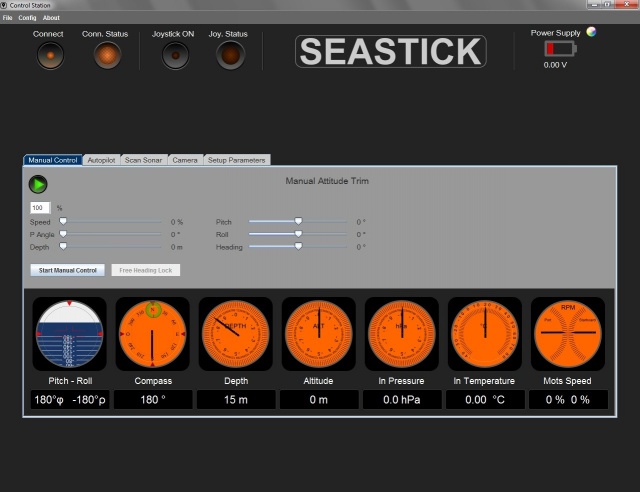
Task: Click the Conn. Status indicator light
Action: click(x=107, y=56)
